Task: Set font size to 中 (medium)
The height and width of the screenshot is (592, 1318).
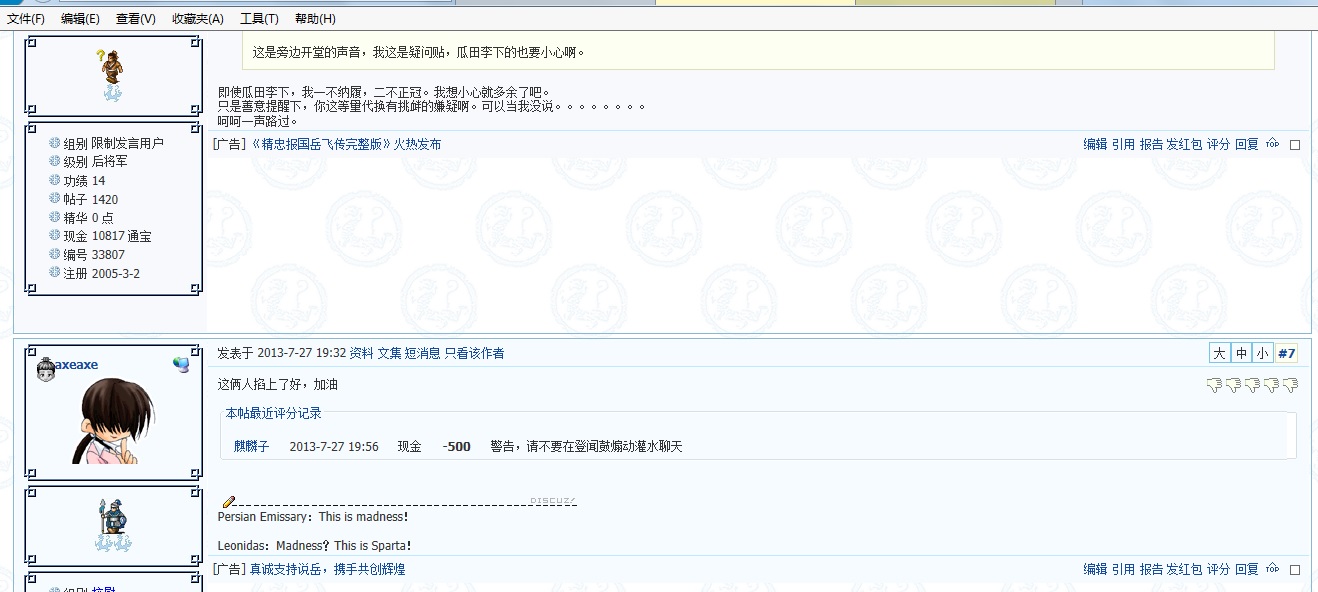Action: [x=1241, y=353]
